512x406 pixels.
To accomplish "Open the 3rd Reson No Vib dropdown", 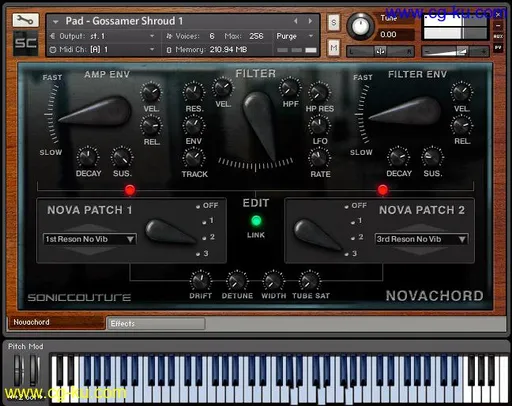I will pyautogui.click(x=421, y=239).
